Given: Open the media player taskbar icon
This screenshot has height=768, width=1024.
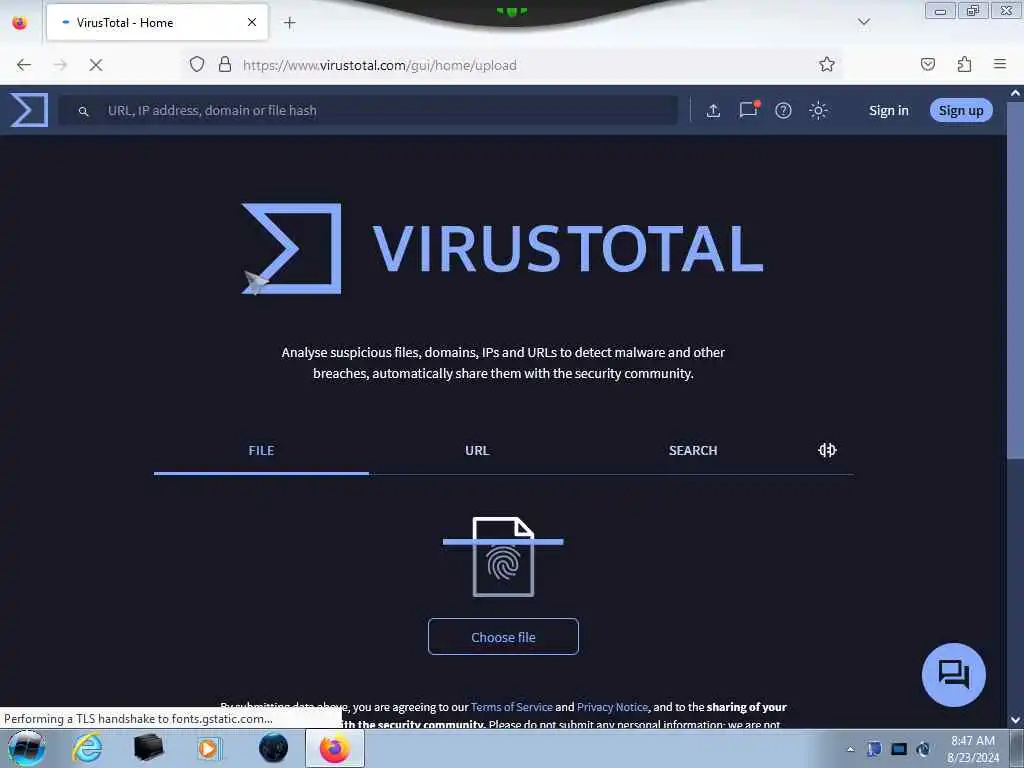Looking at the screenshot, I should pyautogui.click(x=209, y=748).
